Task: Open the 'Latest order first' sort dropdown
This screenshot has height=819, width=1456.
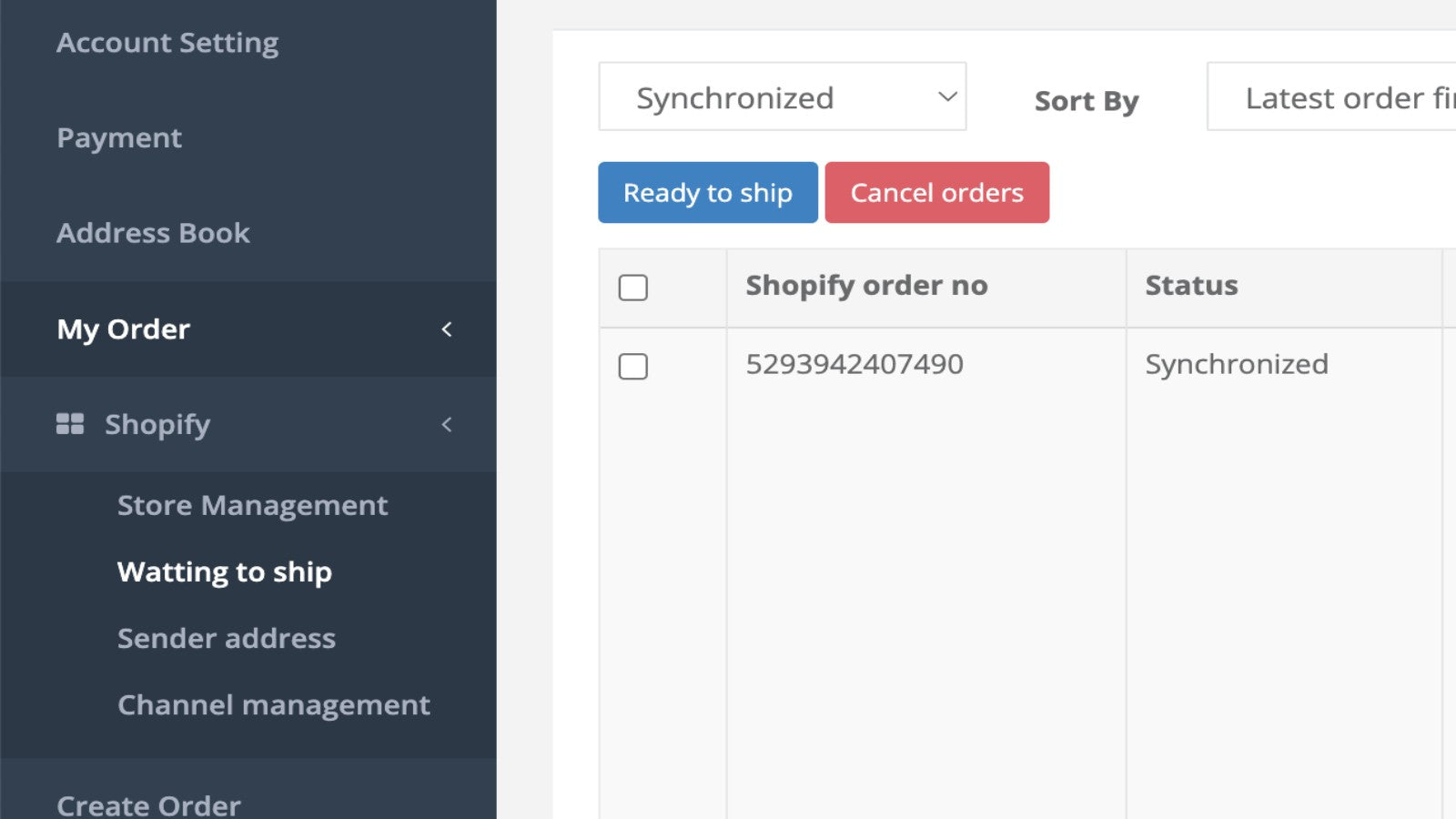Action: pos(1338,96)
